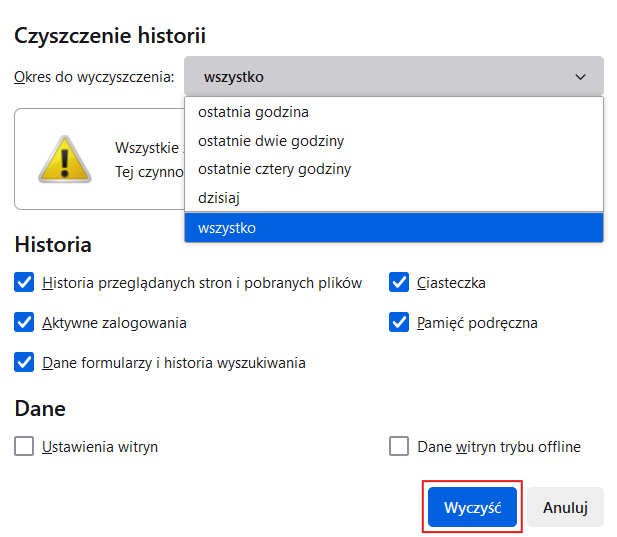Choose the highlighted wszystko option

pos(394,228)
